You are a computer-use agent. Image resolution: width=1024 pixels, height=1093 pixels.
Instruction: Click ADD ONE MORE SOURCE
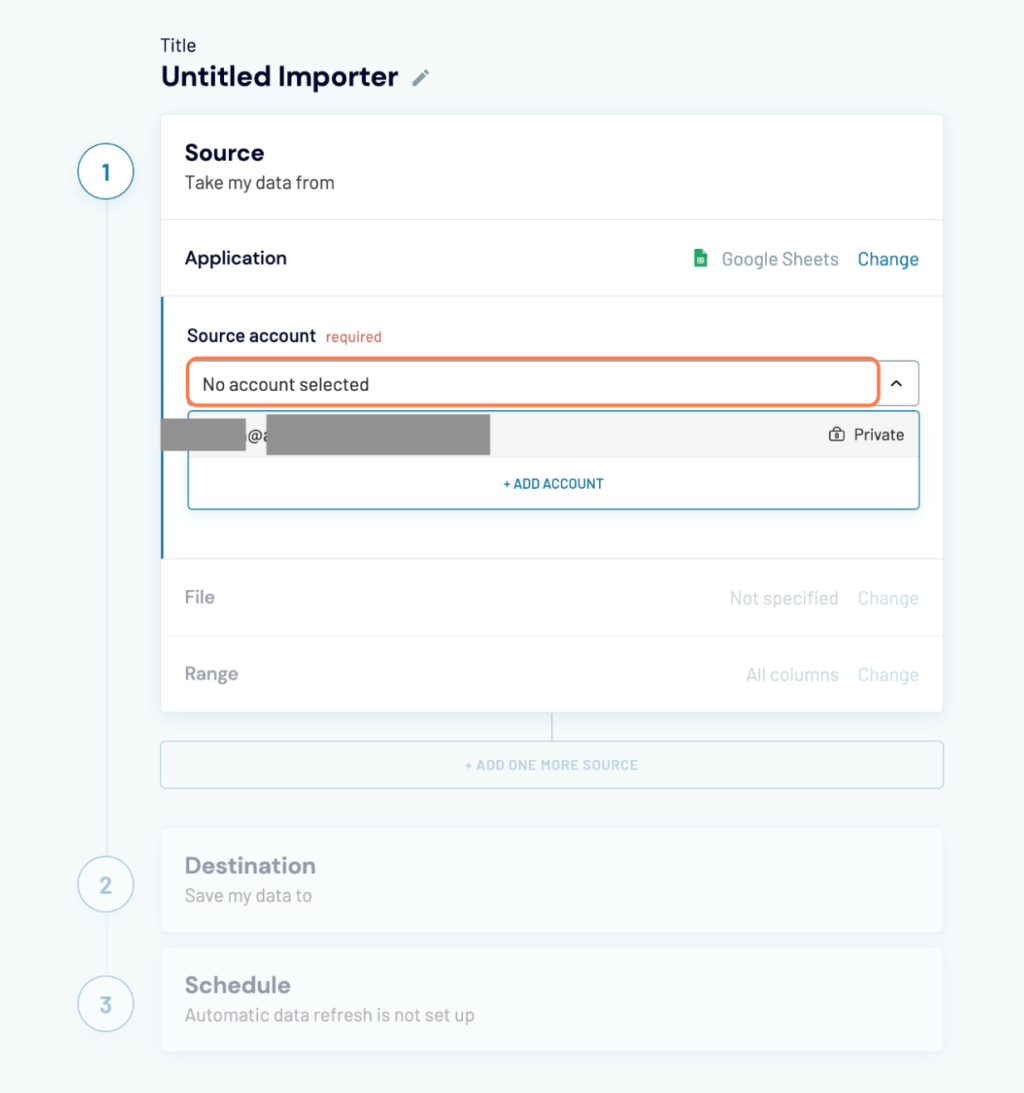tap(552, 764)
